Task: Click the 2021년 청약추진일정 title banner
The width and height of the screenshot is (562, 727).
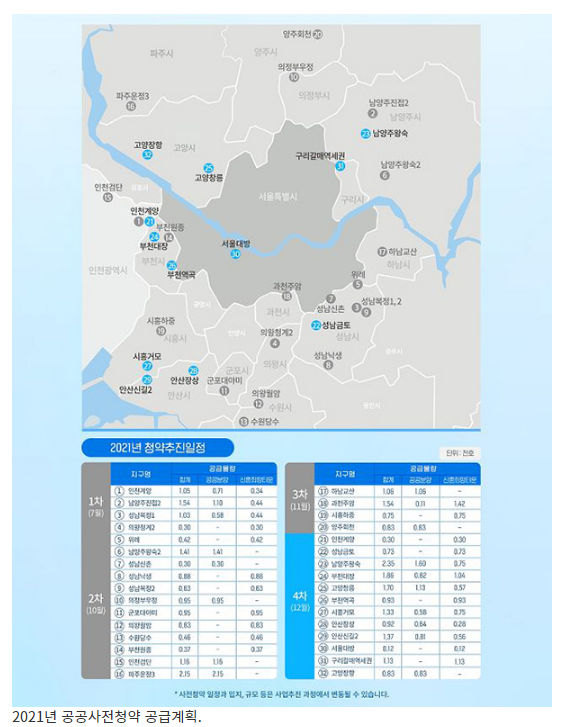Action: click(x=158, y=448)
